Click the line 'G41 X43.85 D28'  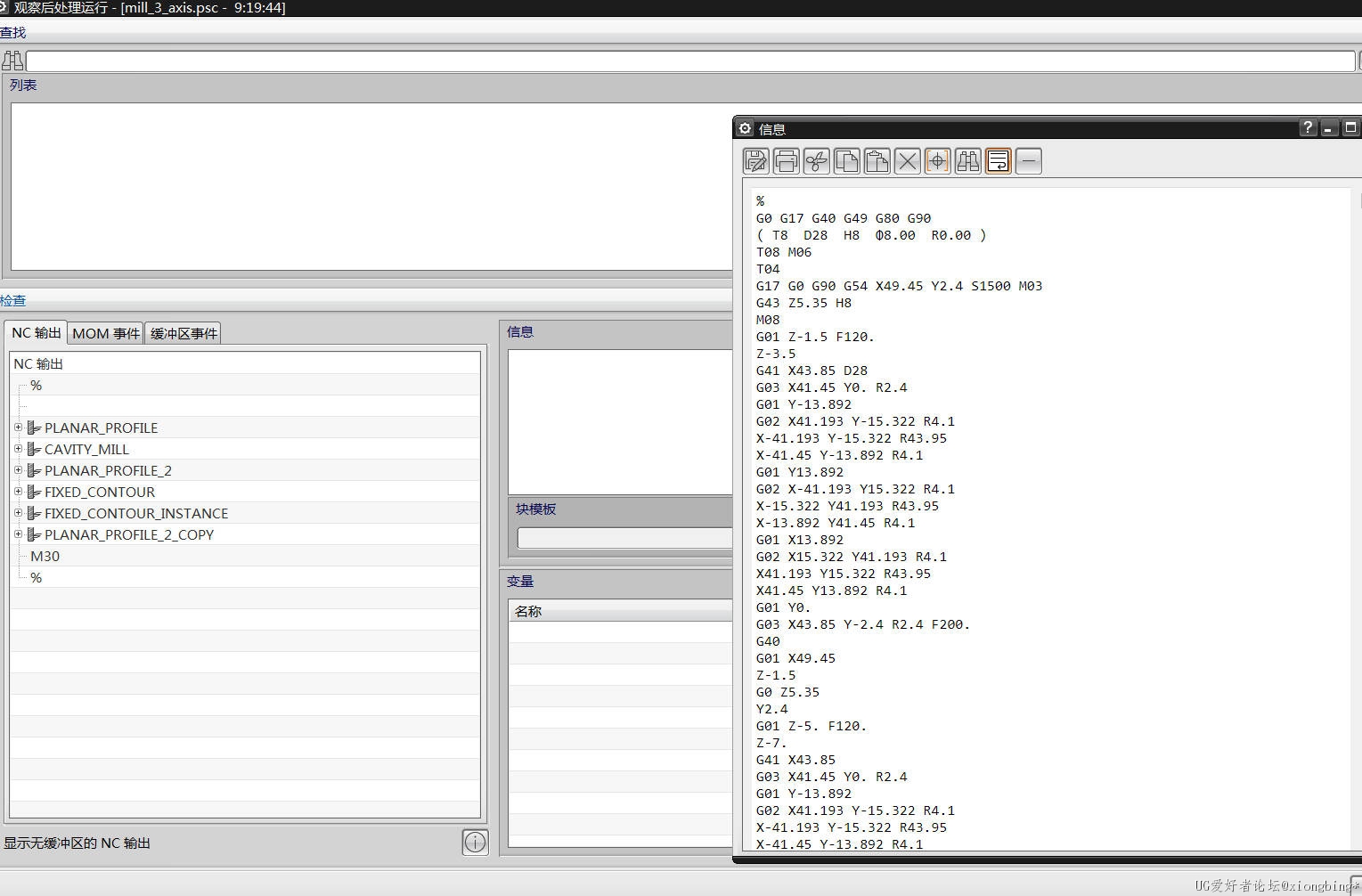pos(811,371)
